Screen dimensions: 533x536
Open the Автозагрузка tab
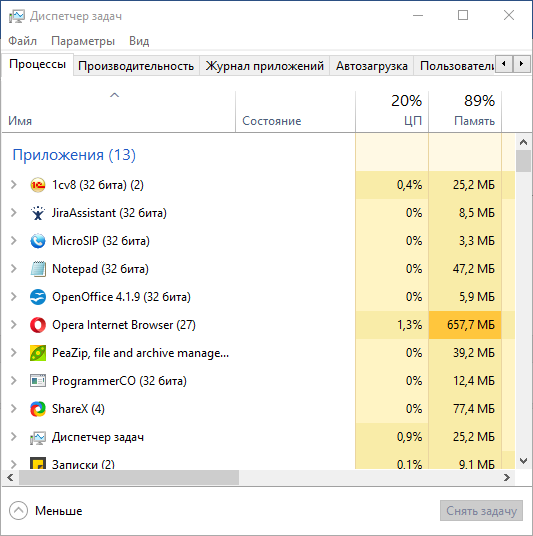pyautogui.click(x=372, y=66)
